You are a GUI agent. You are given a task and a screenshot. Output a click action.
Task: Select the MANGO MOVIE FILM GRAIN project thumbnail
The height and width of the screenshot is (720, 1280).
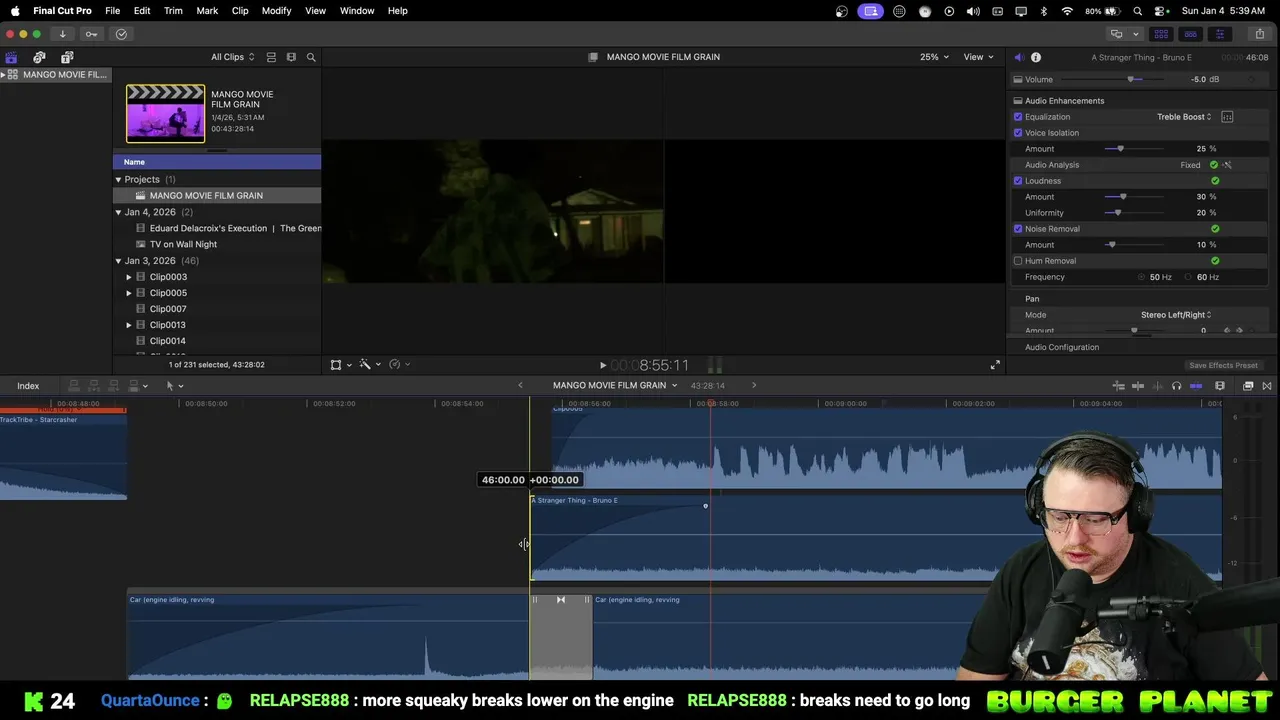(x=165, y=113)
